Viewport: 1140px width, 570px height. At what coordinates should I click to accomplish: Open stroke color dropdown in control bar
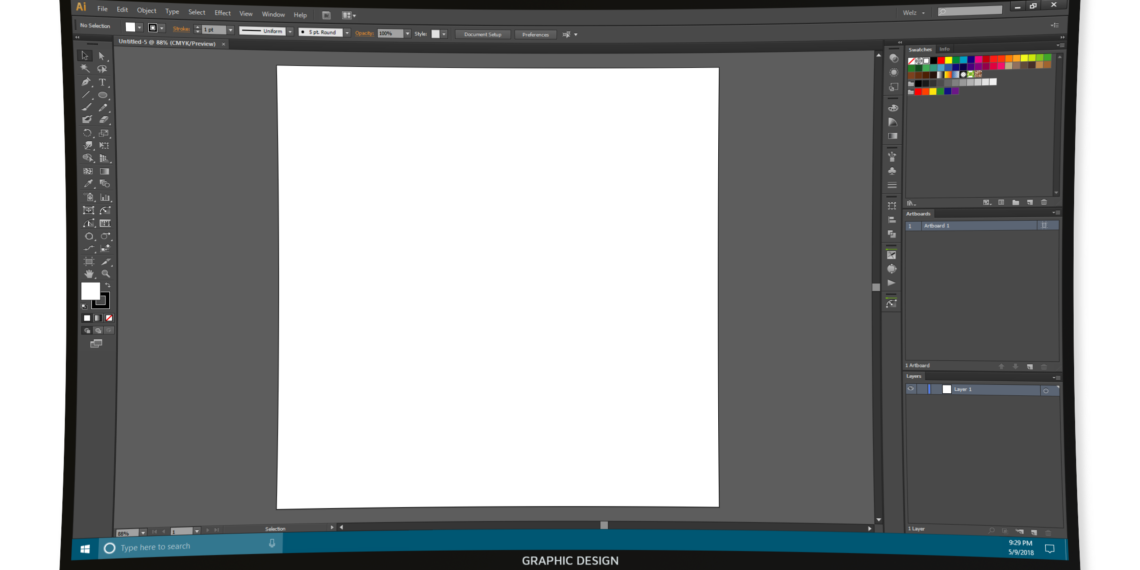(162, 28)
